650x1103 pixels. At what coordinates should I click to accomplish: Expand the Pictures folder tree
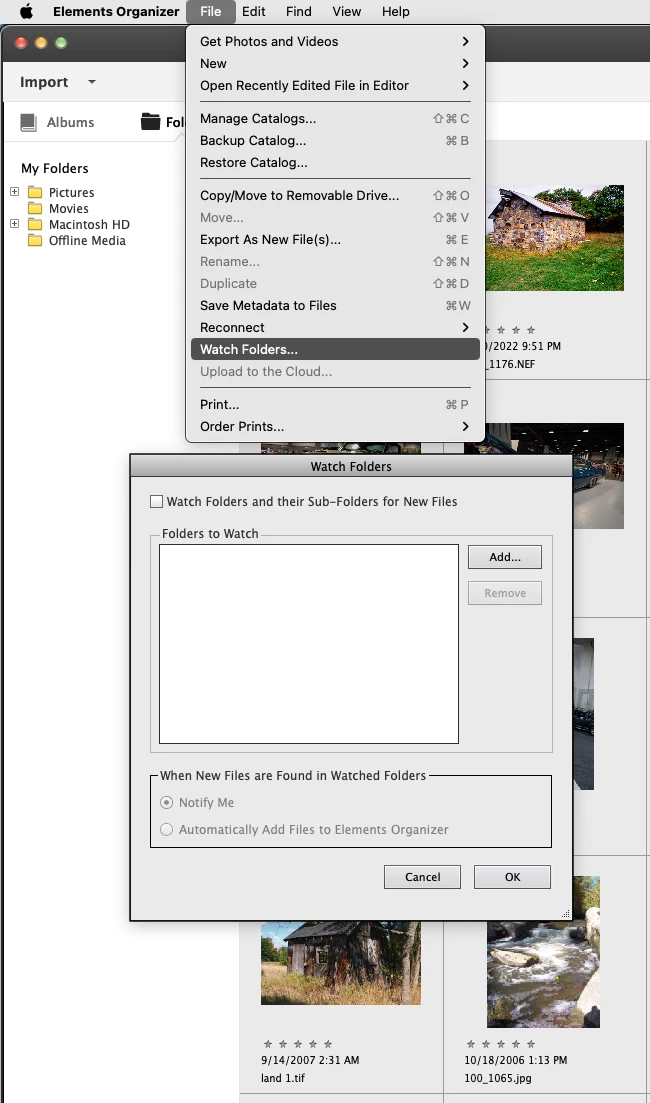(14, 191)
